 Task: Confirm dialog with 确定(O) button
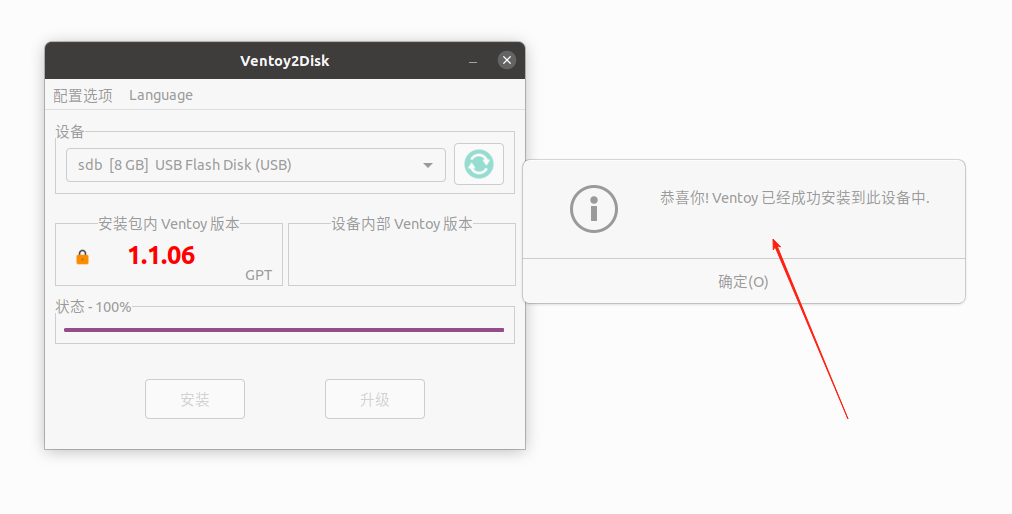tap(744, 282)
